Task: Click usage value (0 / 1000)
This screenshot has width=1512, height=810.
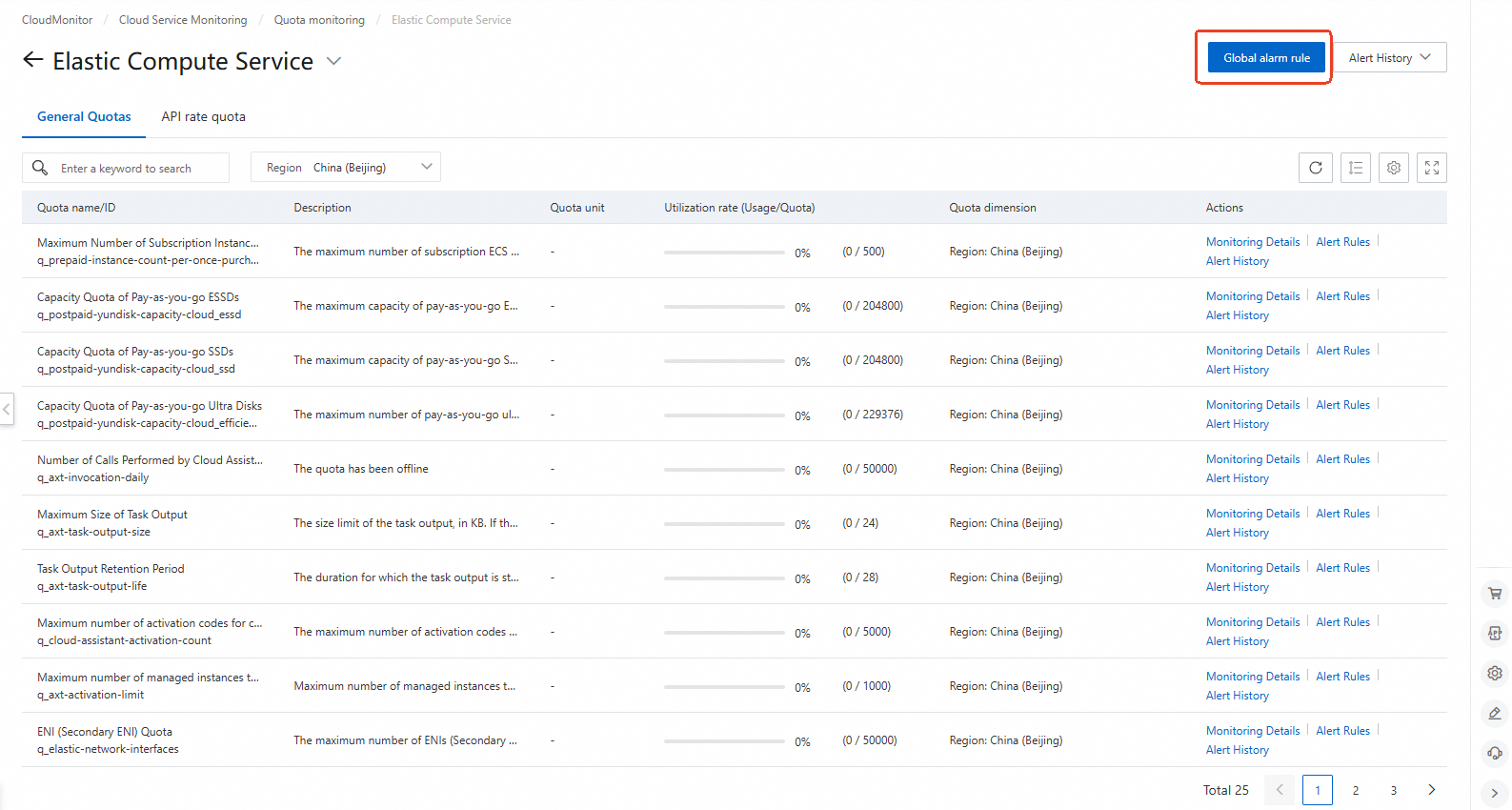Action: point(867,686)
